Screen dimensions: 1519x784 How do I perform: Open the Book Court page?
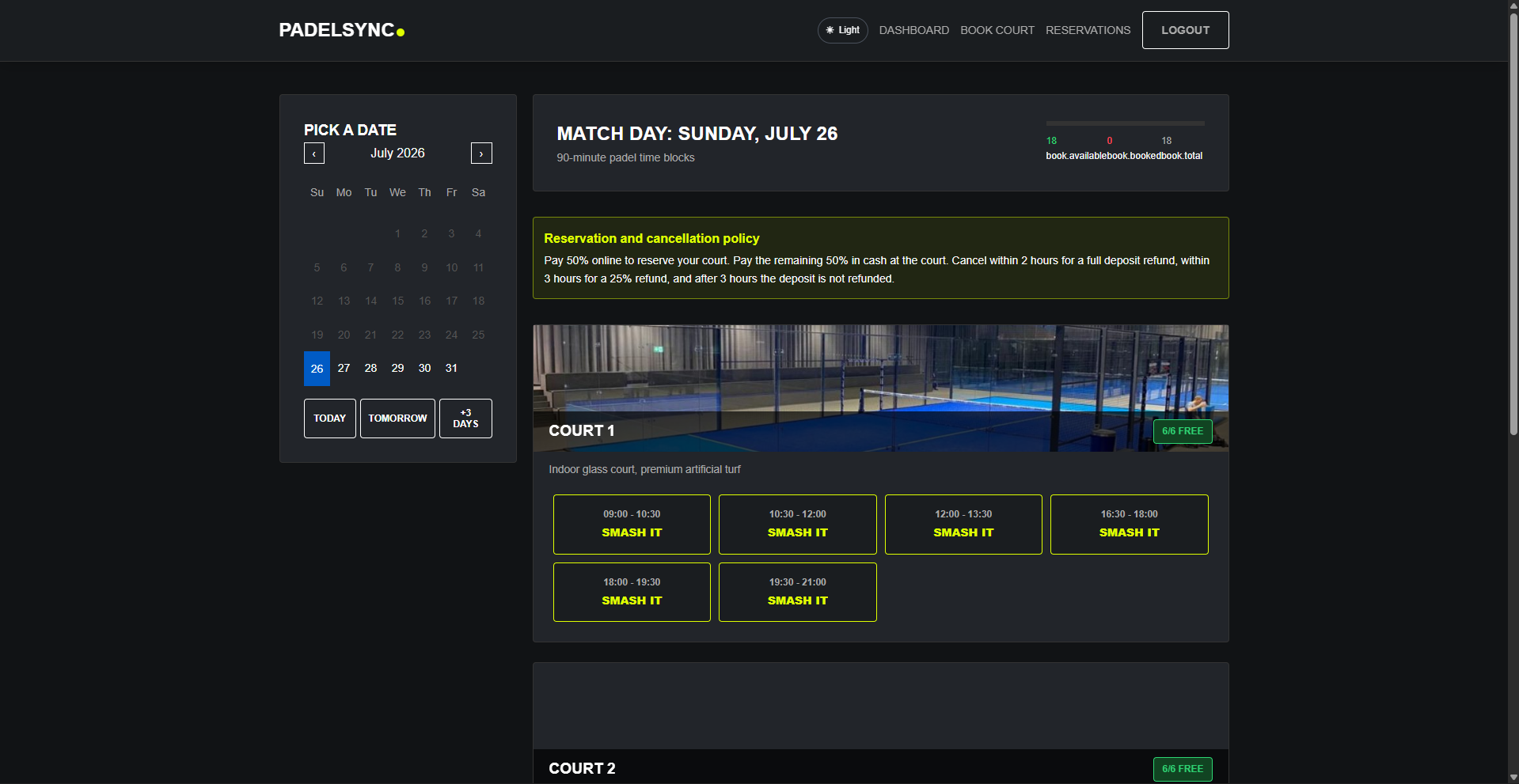pos(997,30)
